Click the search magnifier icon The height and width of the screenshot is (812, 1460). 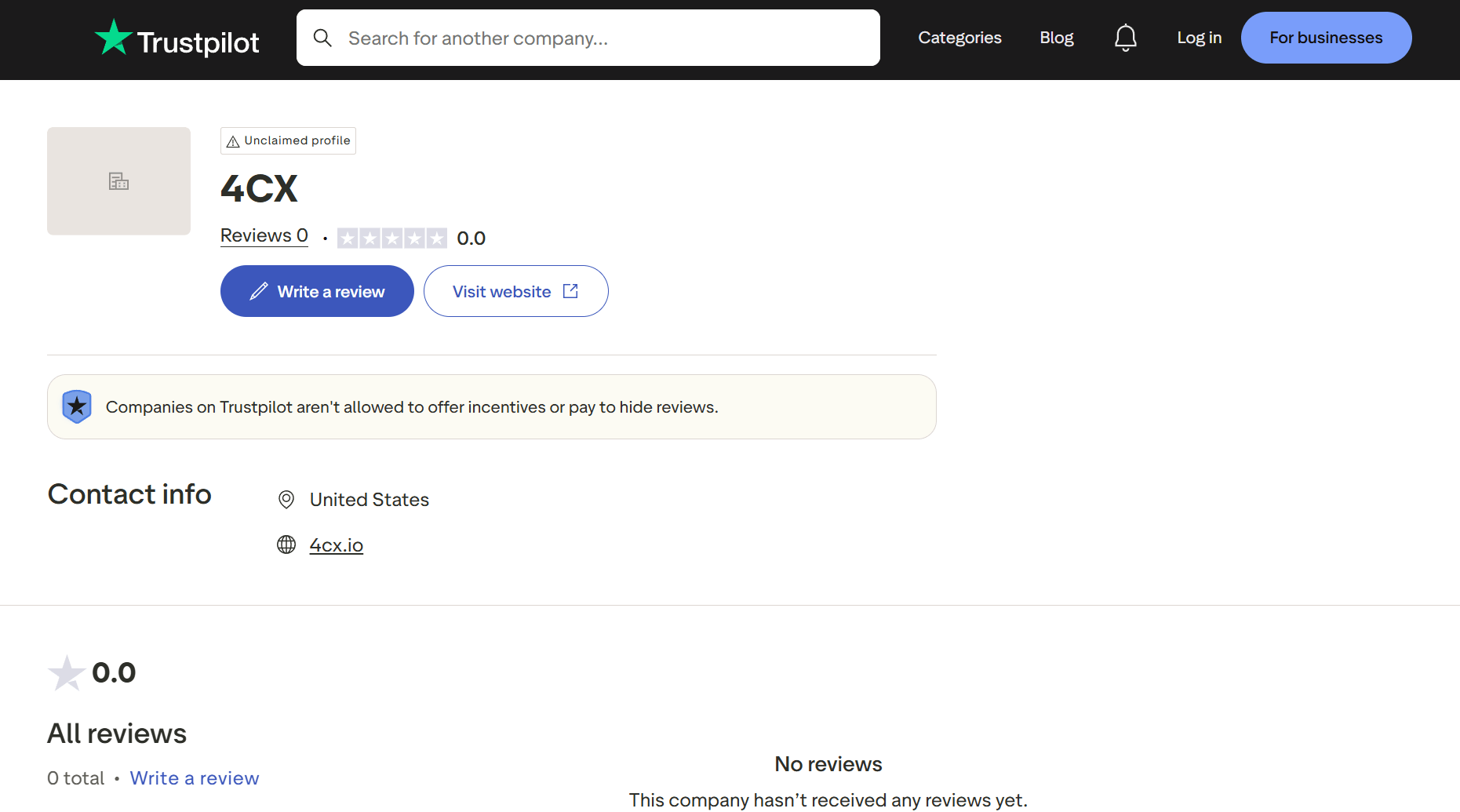click(x=322, y=38)
